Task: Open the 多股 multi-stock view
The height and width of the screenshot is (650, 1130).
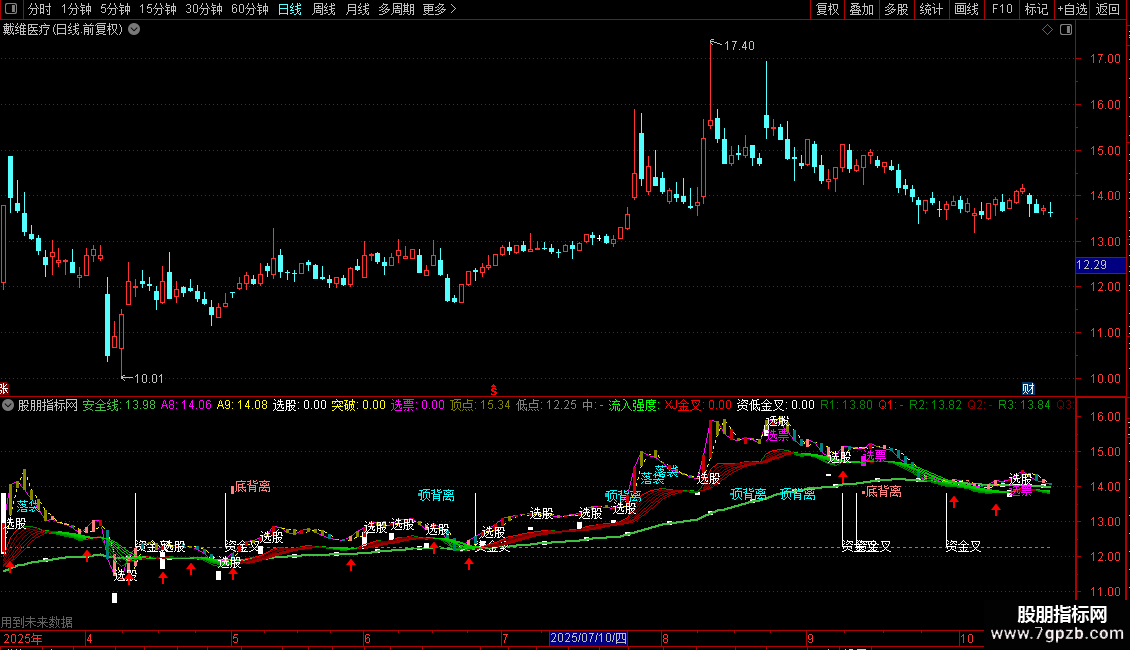Action: pyautogui.click(x=897, y=9)
